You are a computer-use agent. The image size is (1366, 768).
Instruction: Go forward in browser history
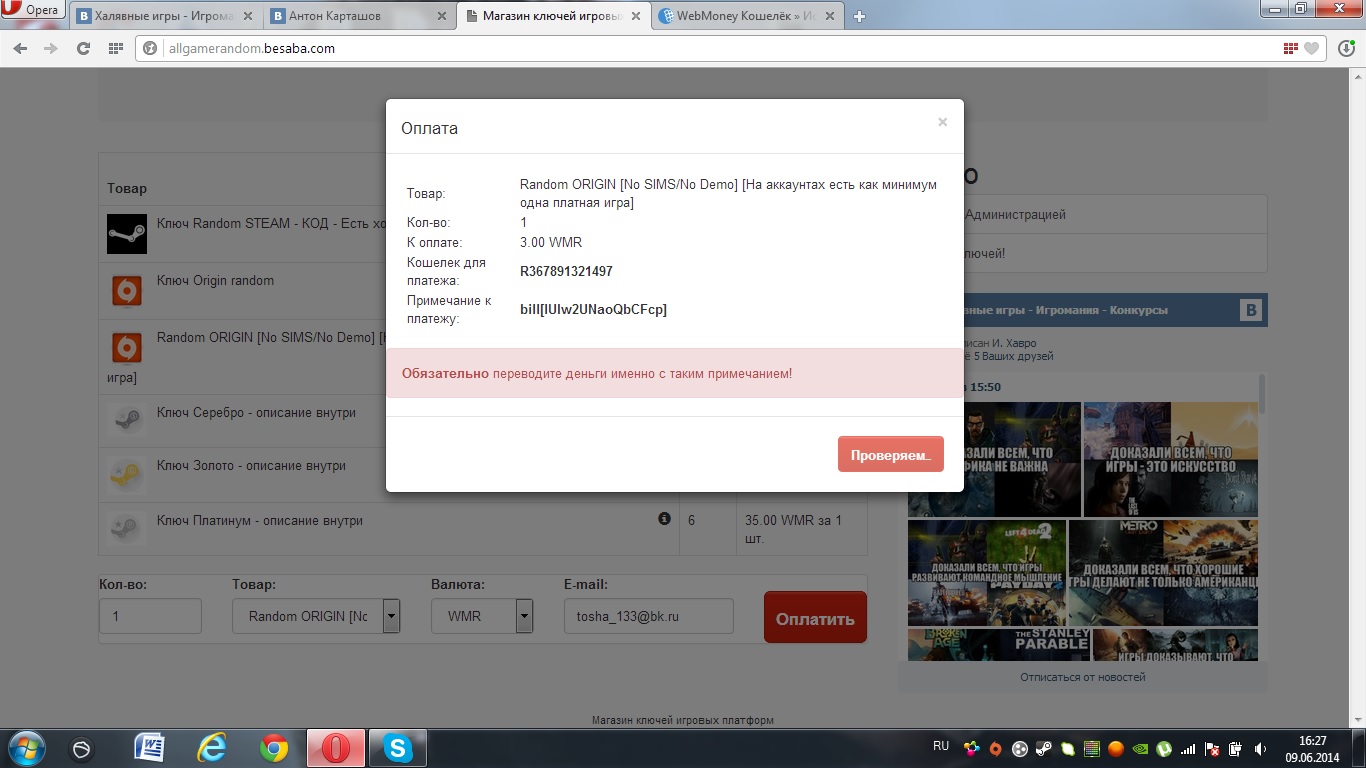coord(50,48)
